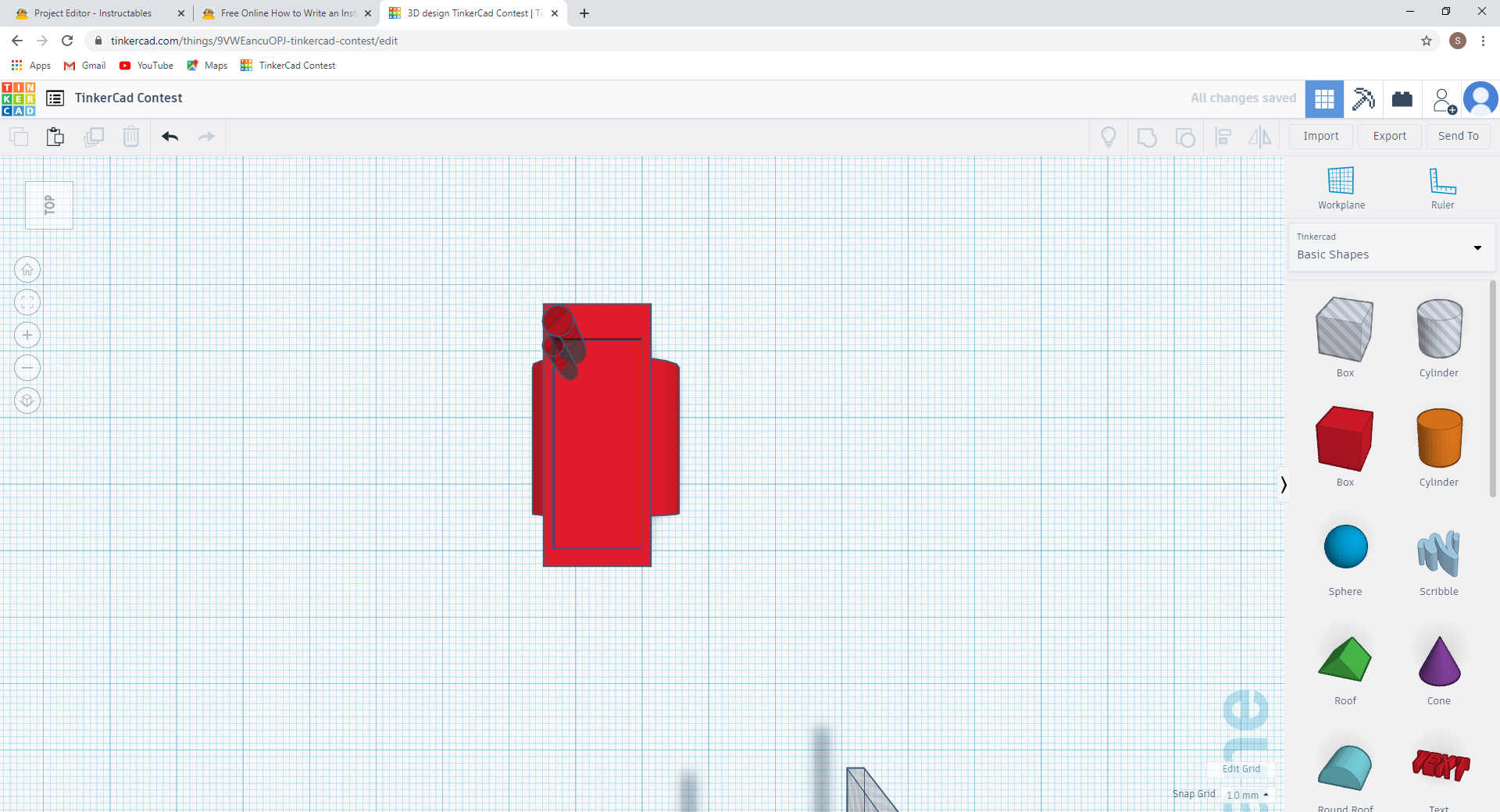
Task: Click the Align tool icon
Action: pyautogui.click(x=1223, y=137)
